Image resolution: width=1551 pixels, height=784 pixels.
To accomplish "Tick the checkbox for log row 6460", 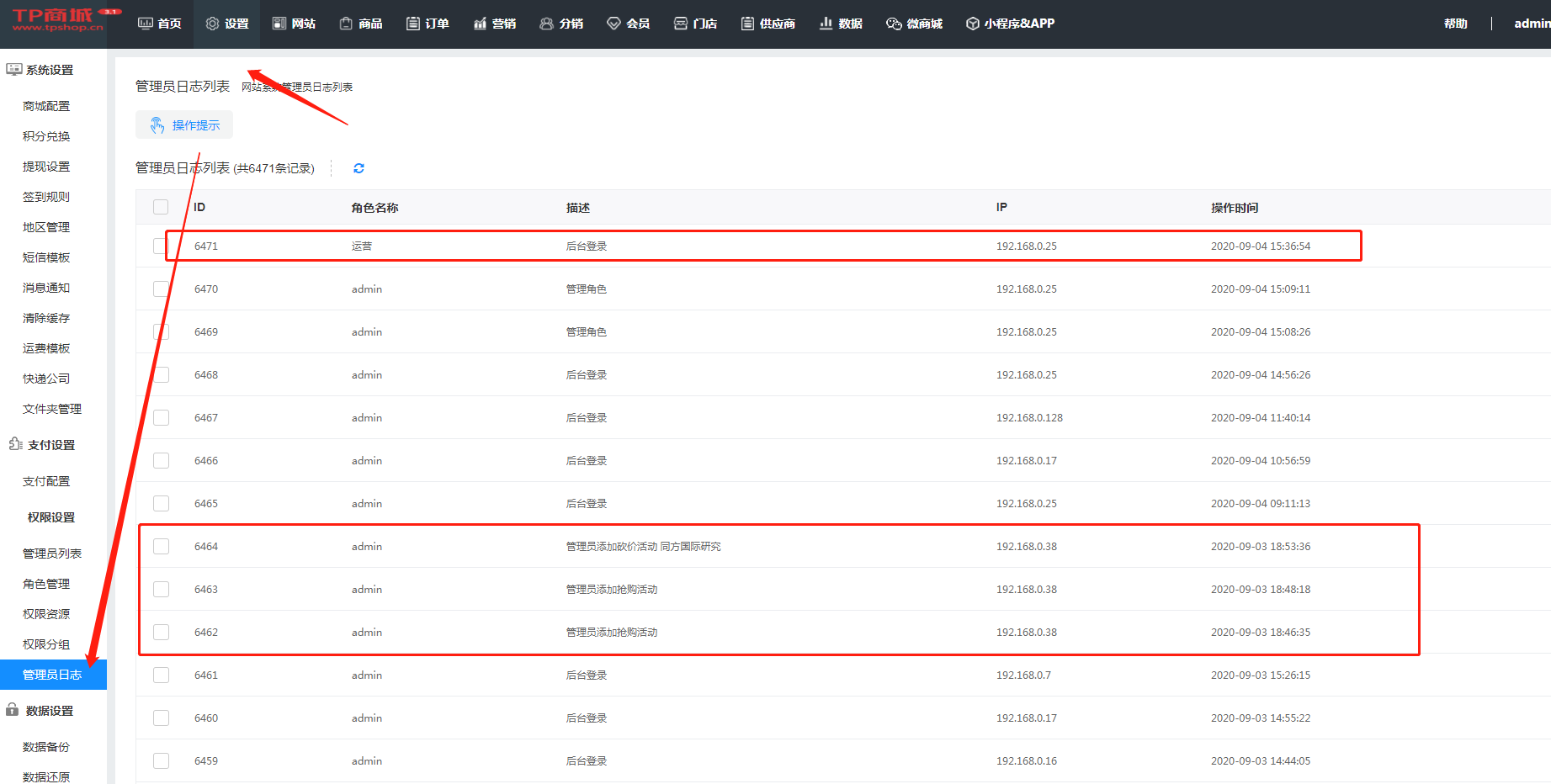I will pyautogui.click(x=161, y=718).
